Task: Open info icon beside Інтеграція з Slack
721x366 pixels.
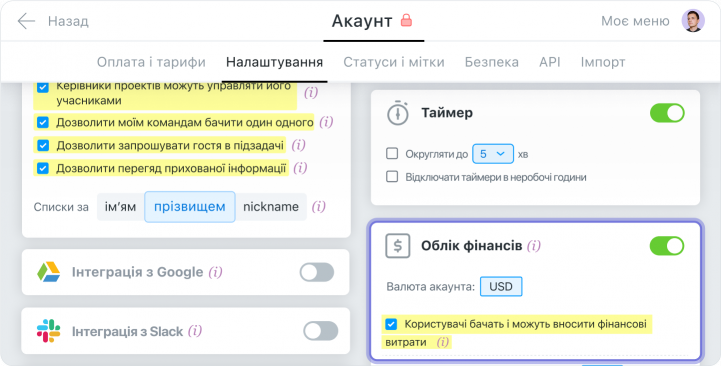Action: tap(195, 331)
